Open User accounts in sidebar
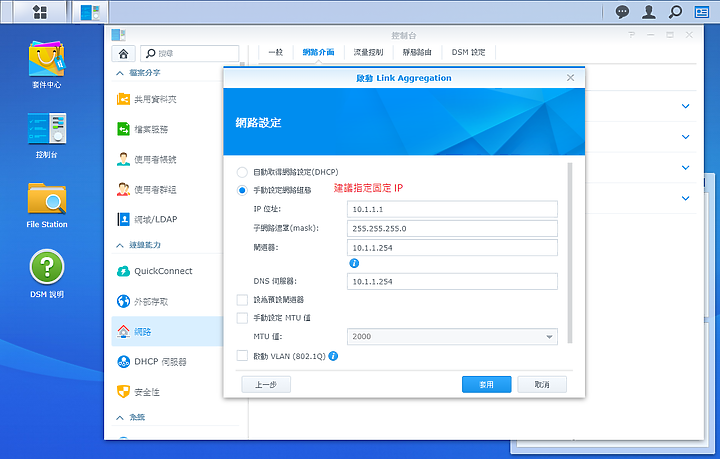Image resolution: width=720 pixels, height=459 pixels. (x=167, y=159)
